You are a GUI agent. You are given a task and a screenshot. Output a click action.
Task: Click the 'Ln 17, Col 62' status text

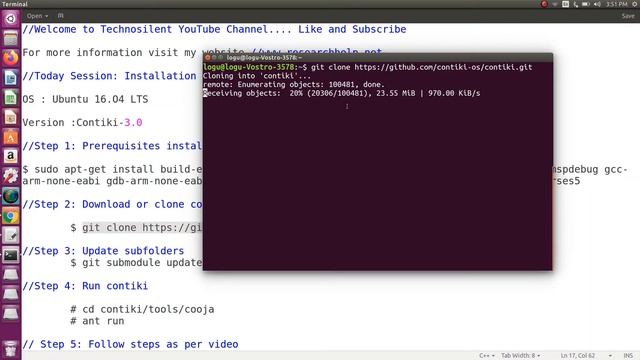tap(578, 356)
